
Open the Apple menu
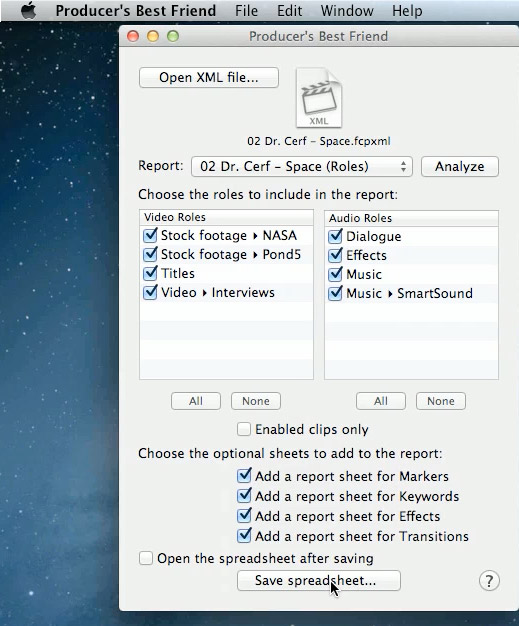[x=28, y=11]
